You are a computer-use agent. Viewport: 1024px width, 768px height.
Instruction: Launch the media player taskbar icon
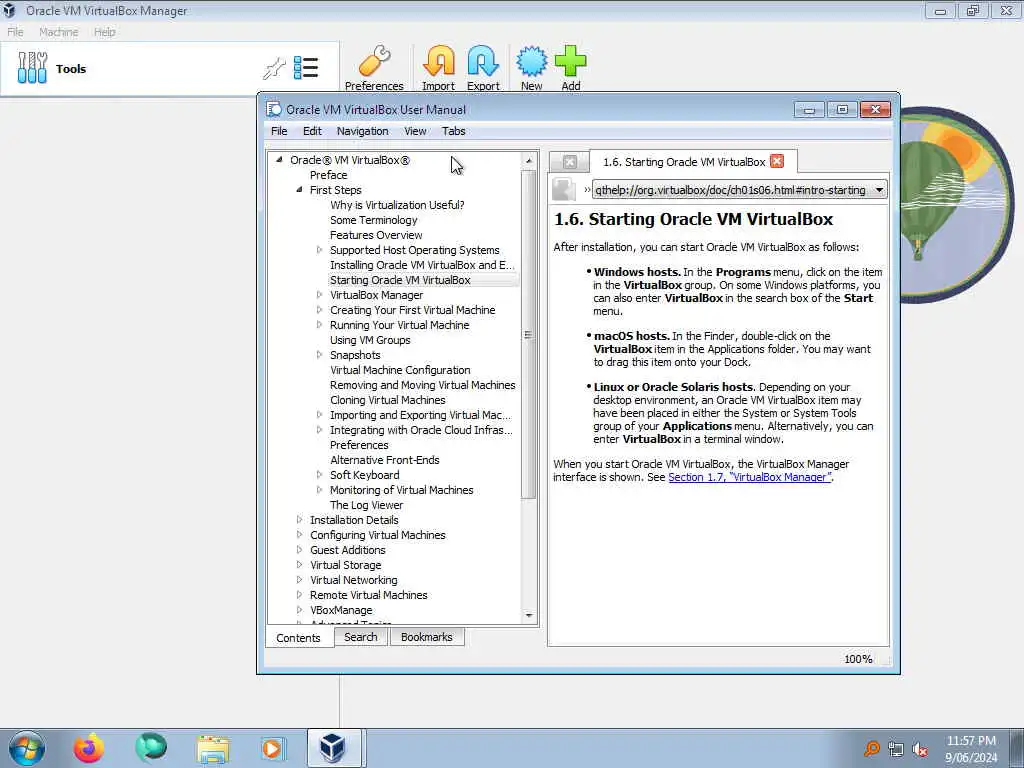pyautogui.click(x=272, y=748)
